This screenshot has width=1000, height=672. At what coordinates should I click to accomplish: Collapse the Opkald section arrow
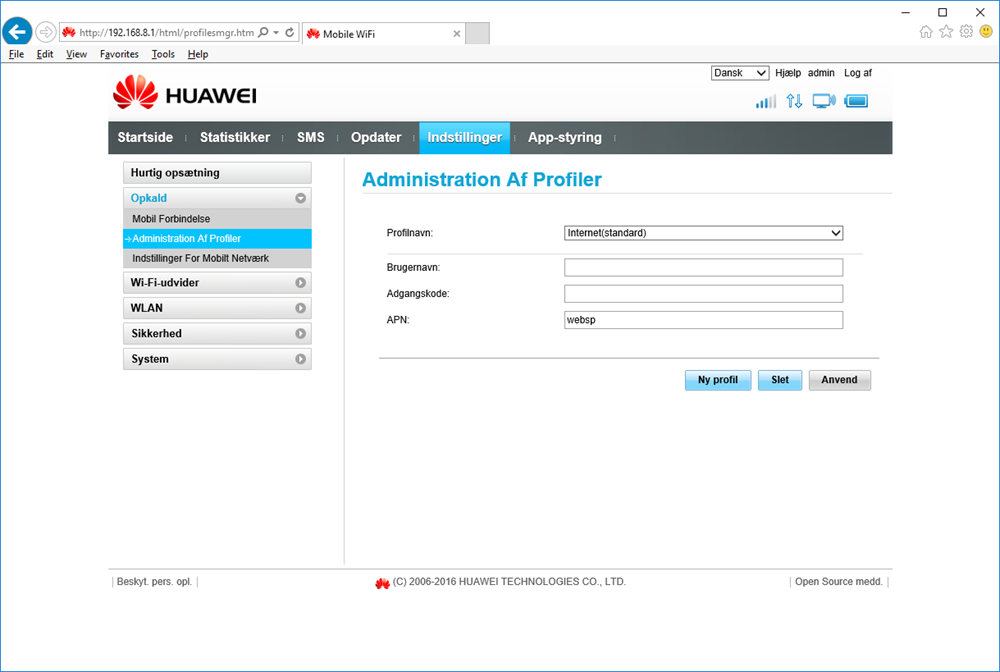coord(300,198)
